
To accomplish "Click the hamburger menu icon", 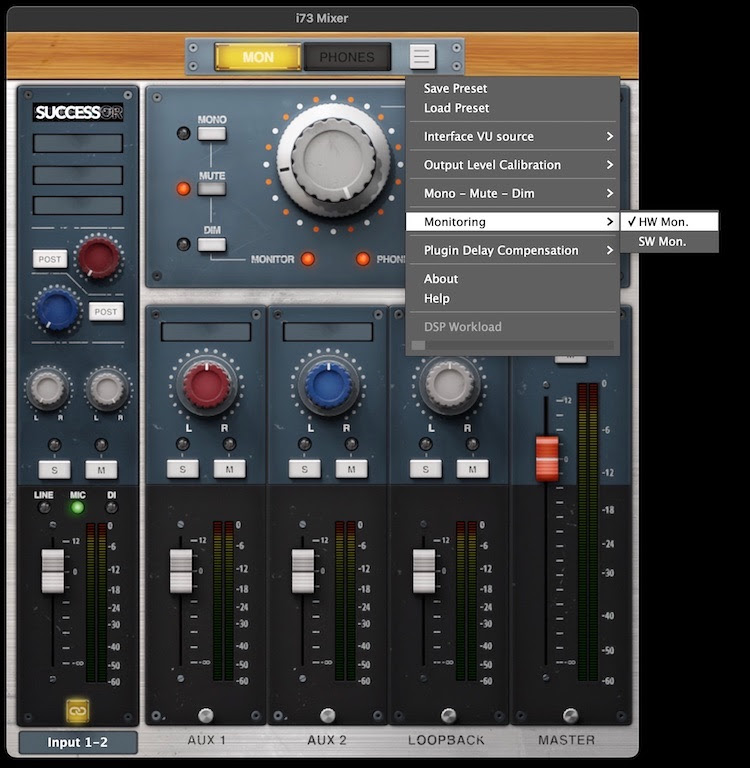I will tap(422, 57).
